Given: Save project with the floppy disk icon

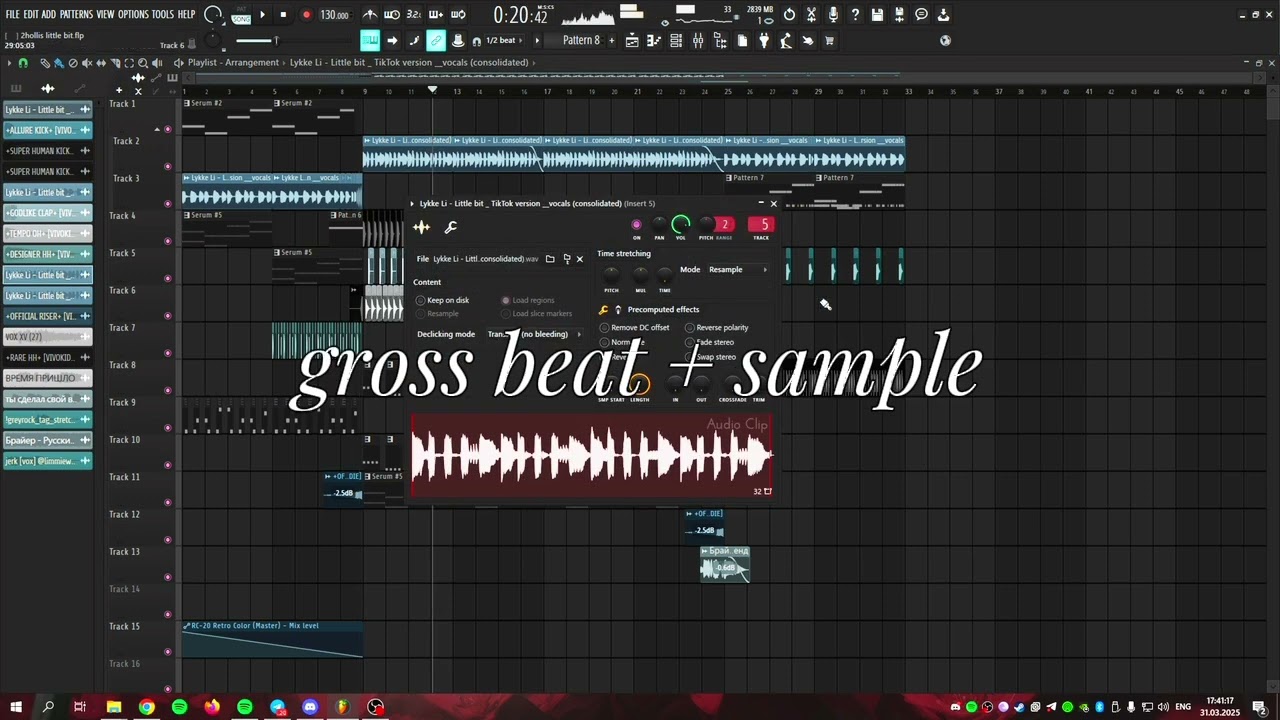Looking at the screenshot, I should tap(877, 15).
